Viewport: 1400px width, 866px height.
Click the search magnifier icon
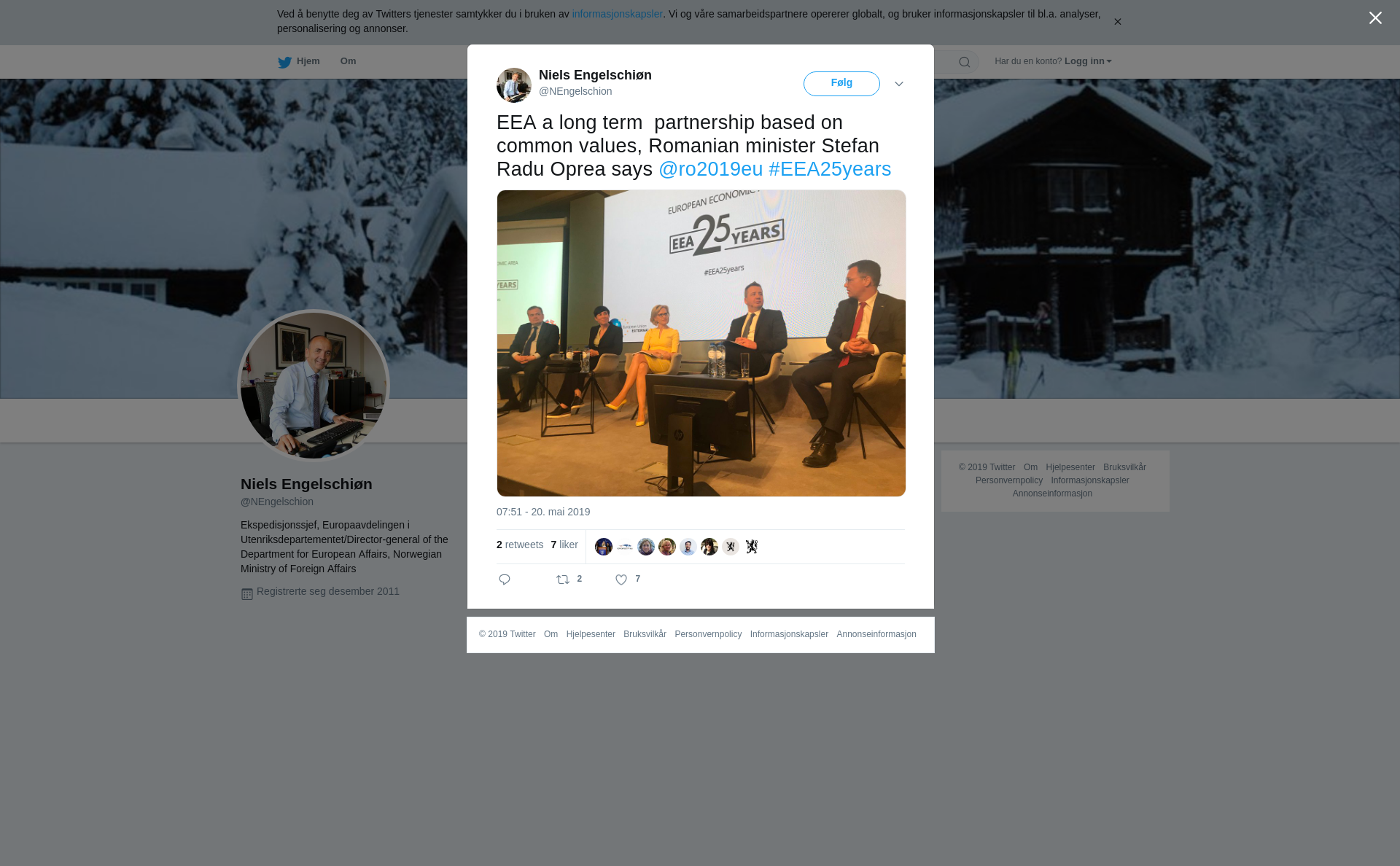[965, 62]
